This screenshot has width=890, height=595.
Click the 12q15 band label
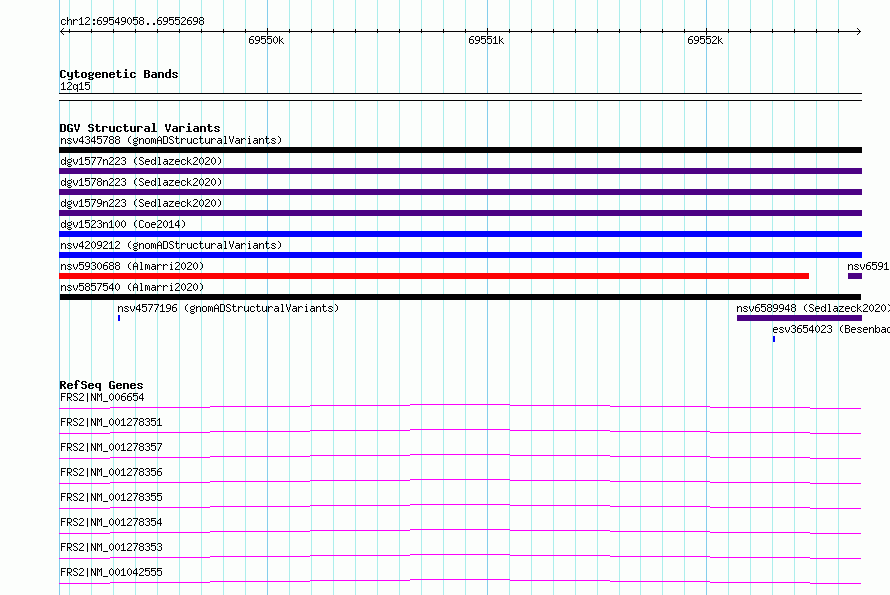point(75,86)
